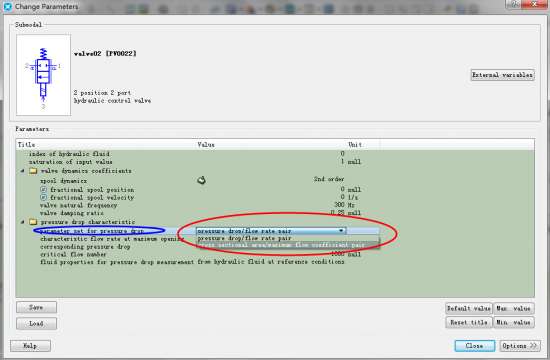Click the spool dynamics enumeration icon
This screenshot has height=360, width=550.
[201, 180]
